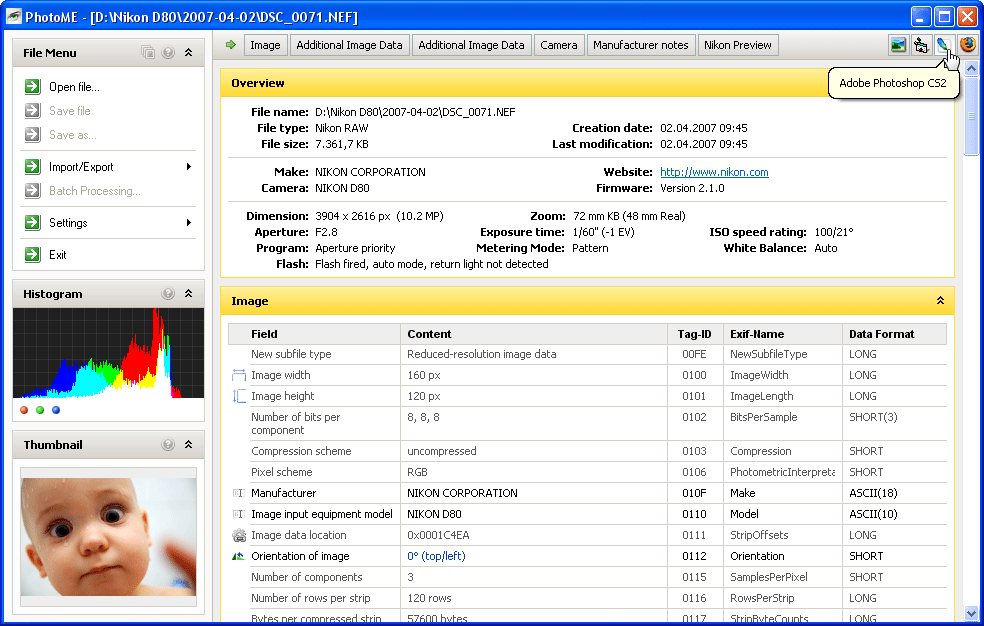Launch the Firefox icon in the toolbar
The width and height of the screenshot is (984, 626).
coord(967,45)
